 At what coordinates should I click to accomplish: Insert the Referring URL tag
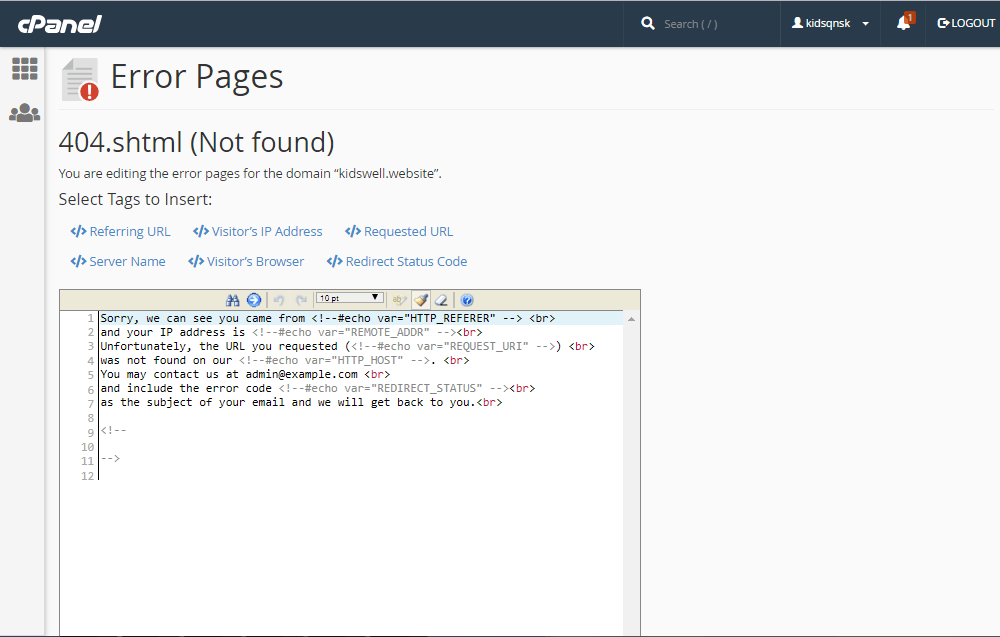point(120,231)
